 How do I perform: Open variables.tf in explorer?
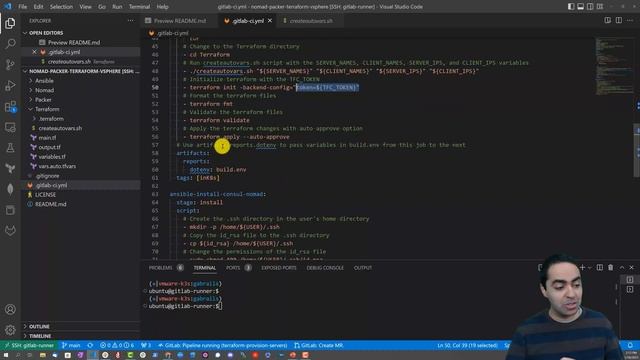[x=52, y=157]
